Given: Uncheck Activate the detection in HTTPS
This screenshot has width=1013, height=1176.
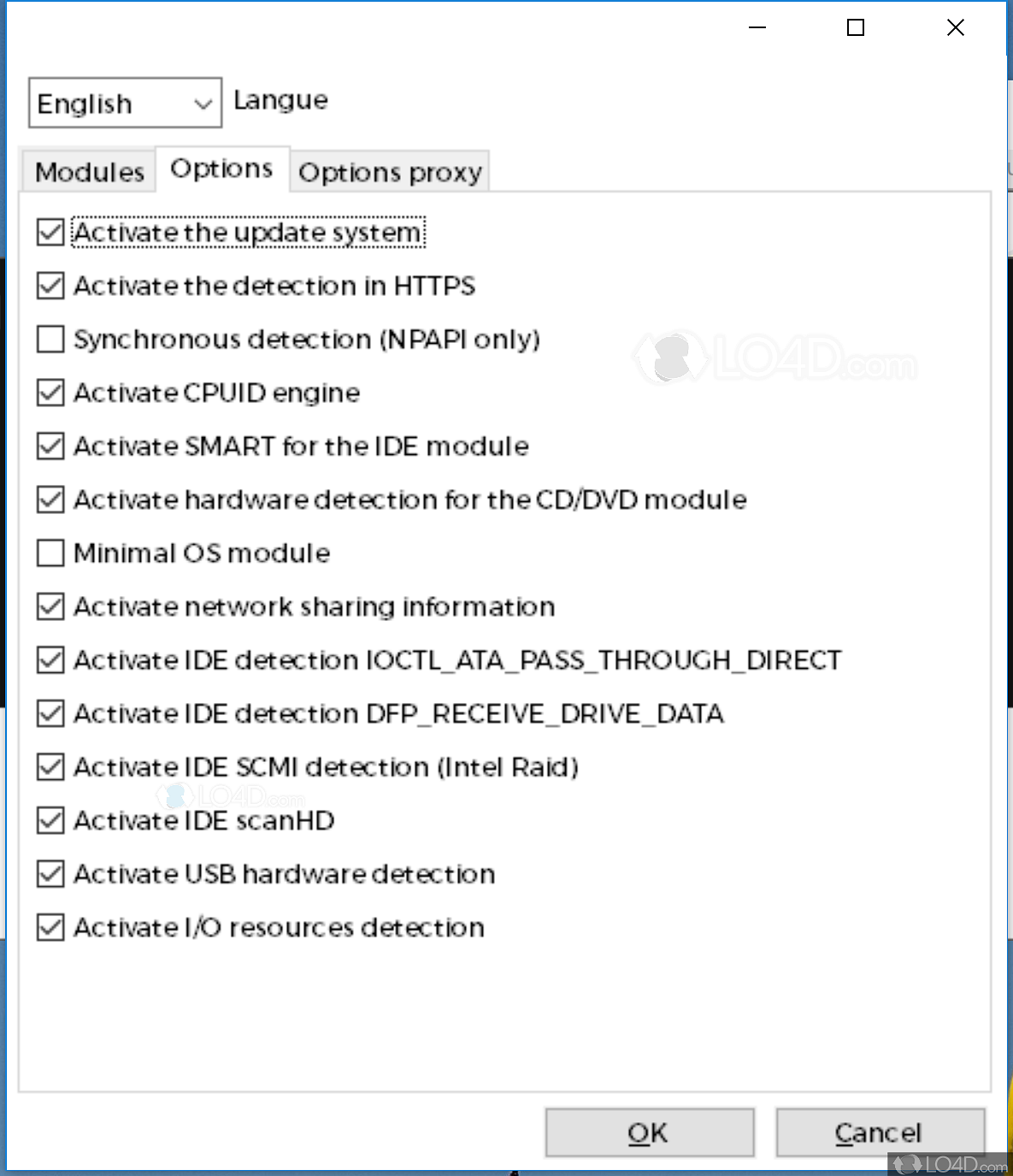Looking at the screenshot, I should pyautogui.click(x=50, y=286).
